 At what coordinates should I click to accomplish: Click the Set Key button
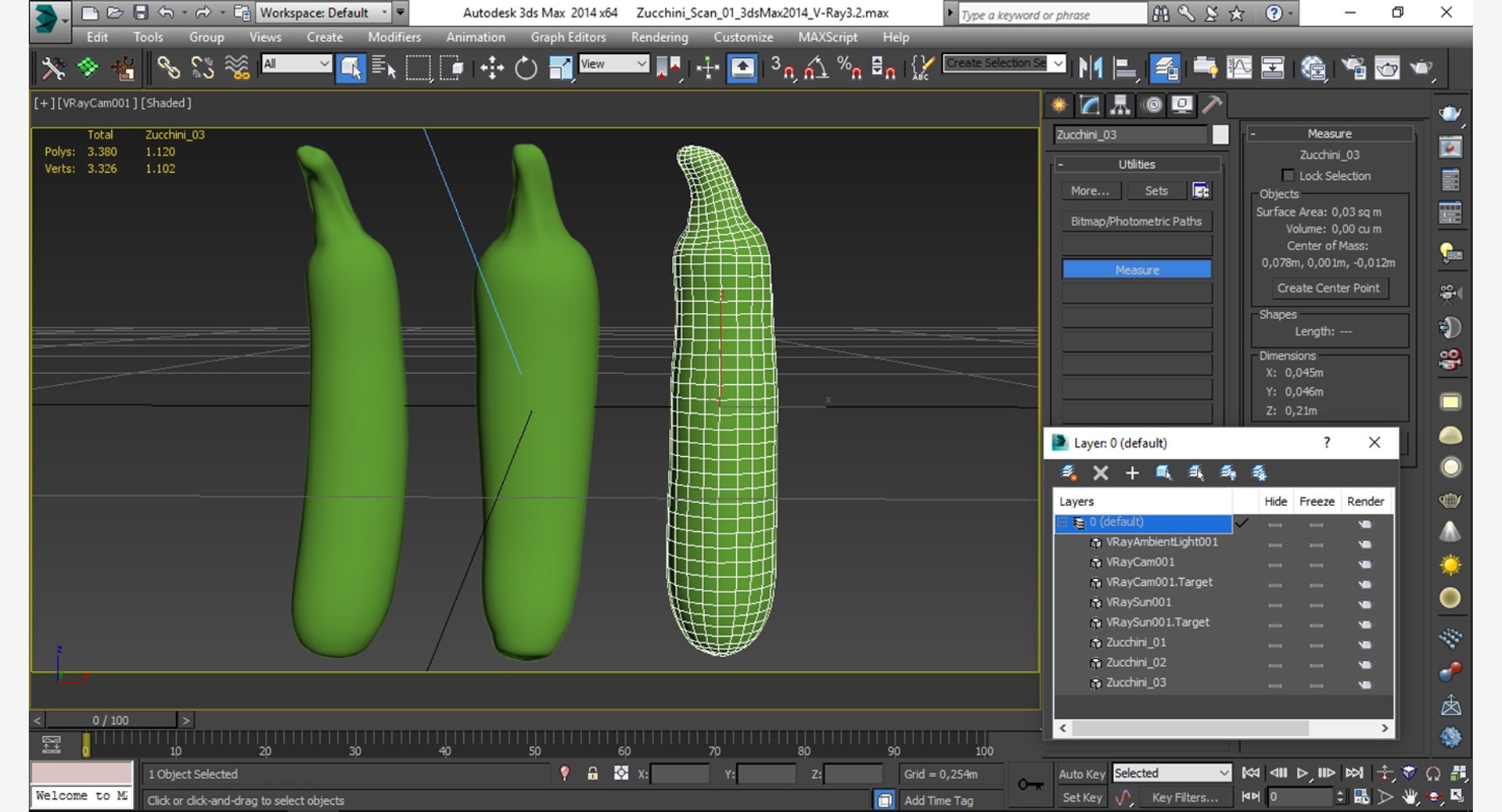click(x=1082, y=797)
